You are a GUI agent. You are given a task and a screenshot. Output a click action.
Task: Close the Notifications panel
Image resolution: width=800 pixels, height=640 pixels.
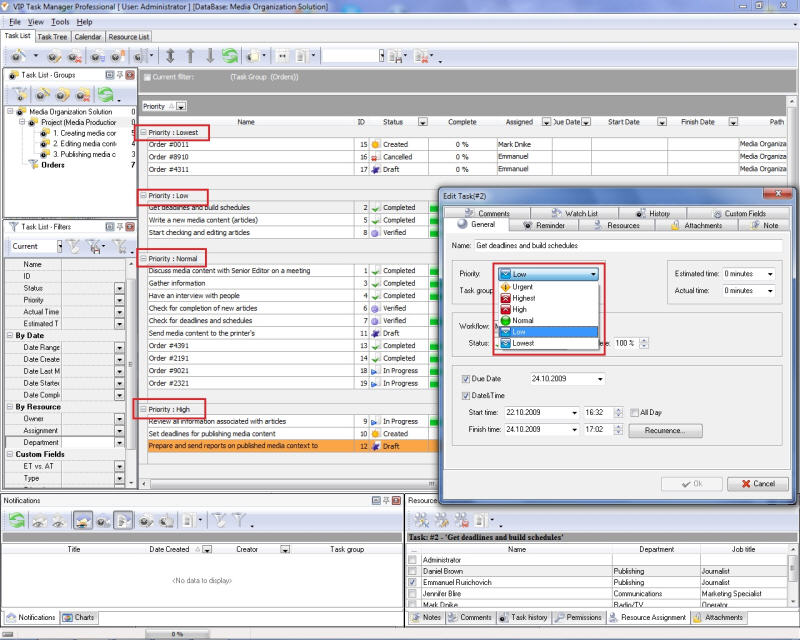tap(396, 501)
